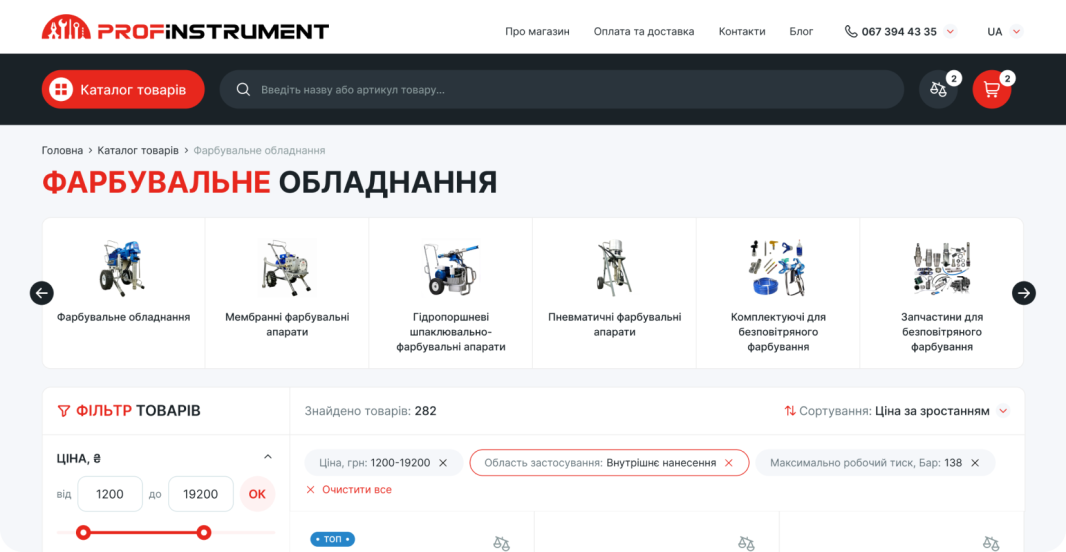Collapse the ЦІНА filter section

click(x=268, y=458)
